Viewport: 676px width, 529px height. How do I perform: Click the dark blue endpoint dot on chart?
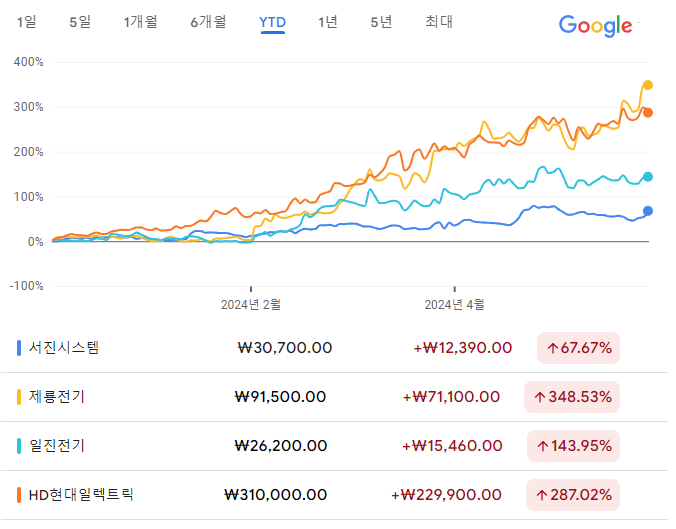(648, 211)
